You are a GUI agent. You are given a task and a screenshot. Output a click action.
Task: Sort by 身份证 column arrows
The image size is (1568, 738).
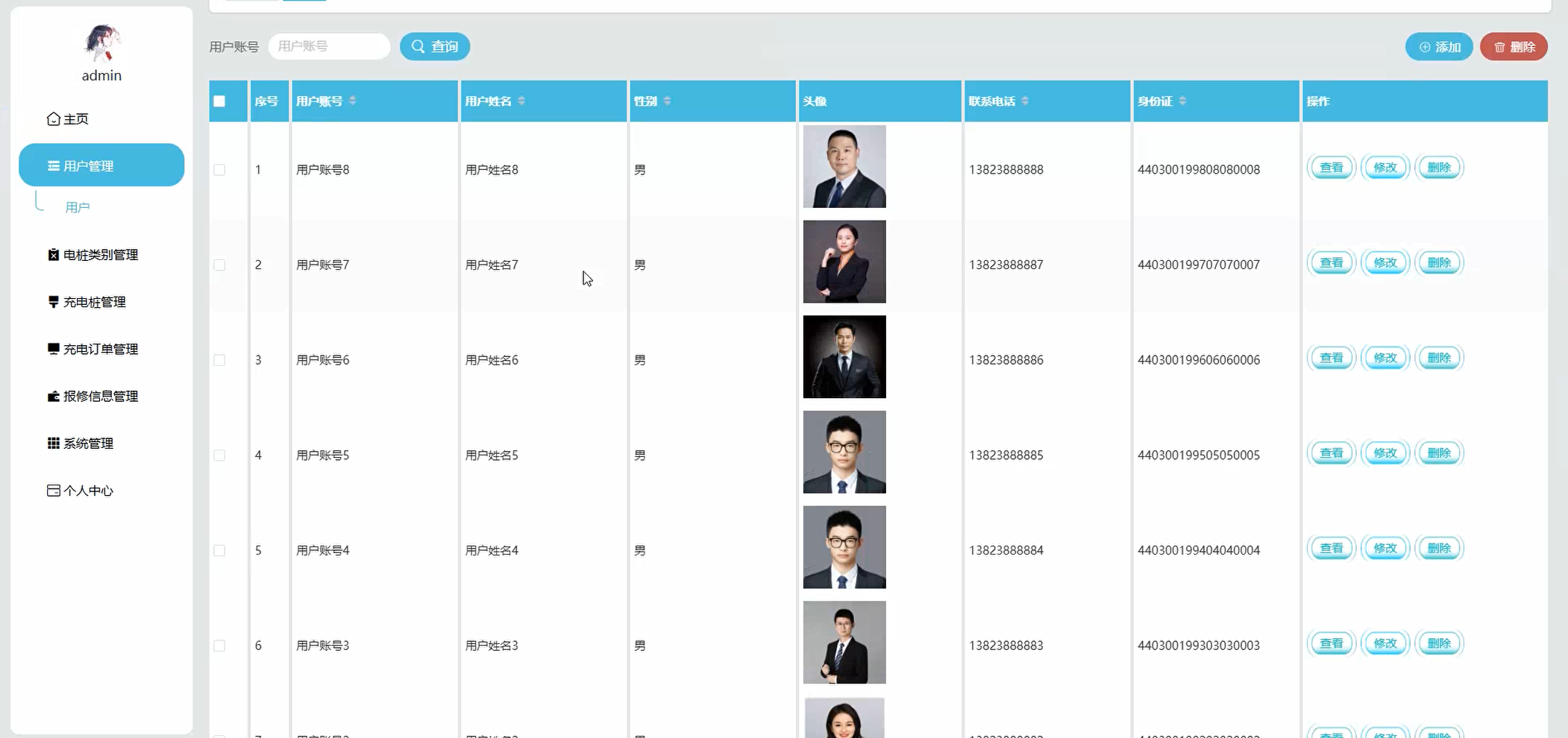1182,101
